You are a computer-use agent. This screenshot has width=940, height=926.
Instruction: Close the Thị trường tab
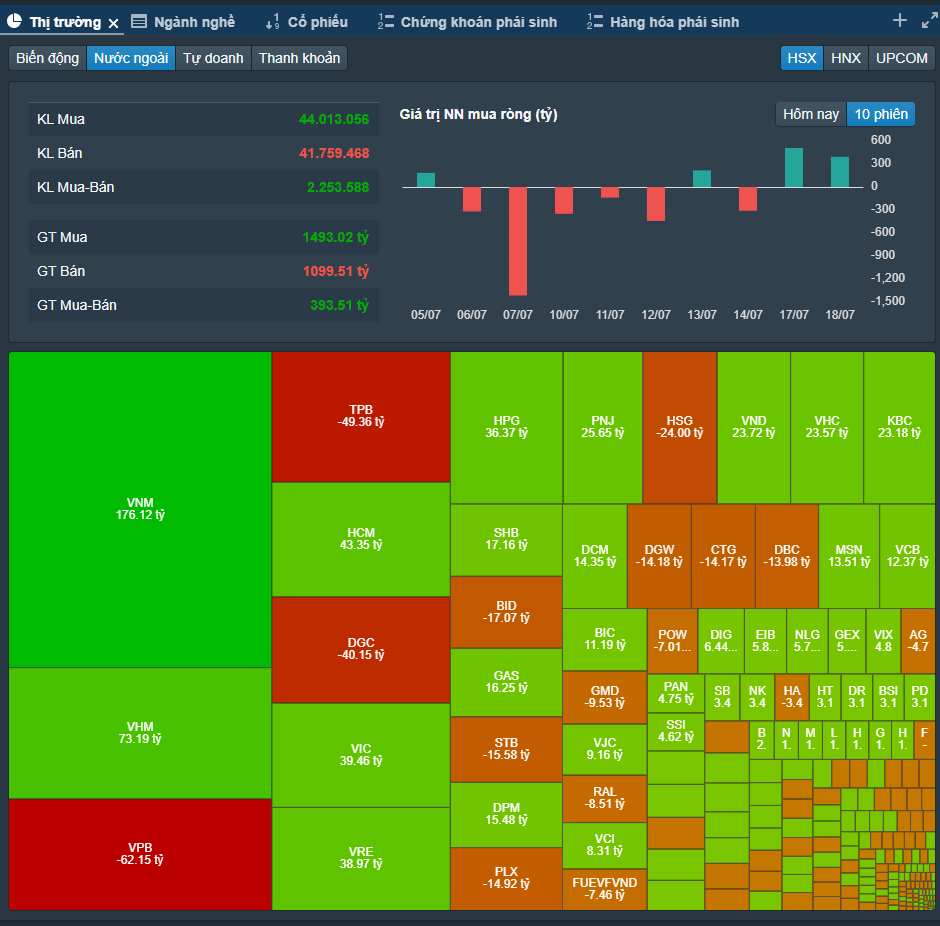pos(113,23)
